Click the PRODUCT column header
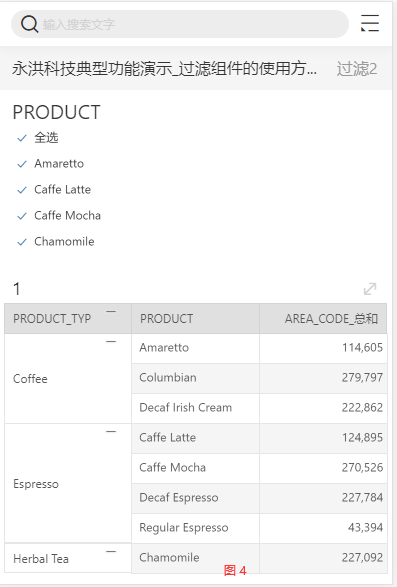The width and height of the screenshot is (397, 587). 195,319
